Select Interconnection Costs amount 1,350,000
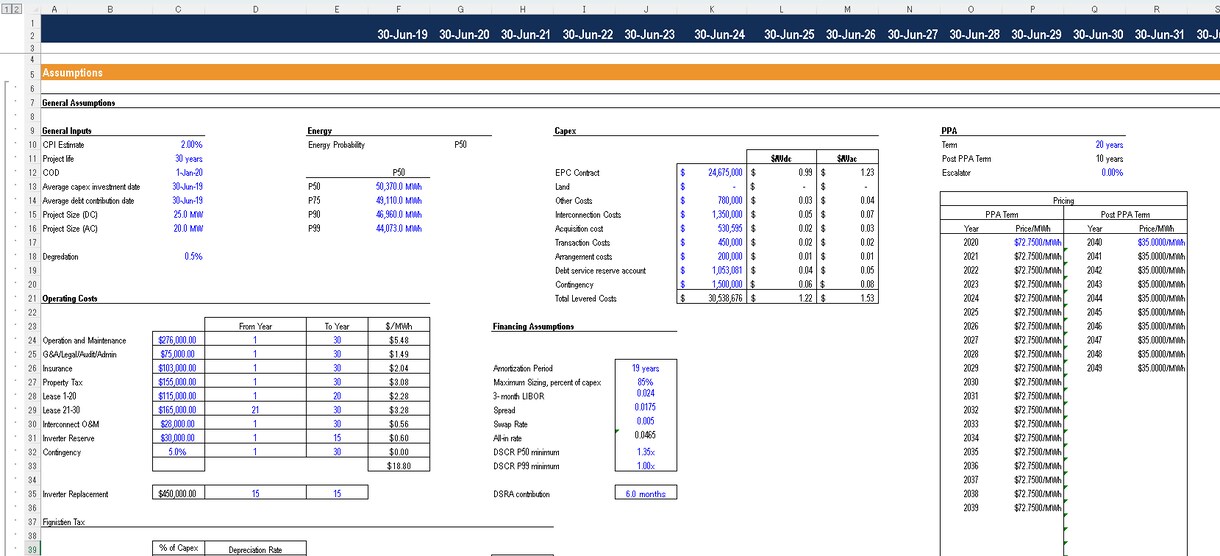 coord(711,215)
